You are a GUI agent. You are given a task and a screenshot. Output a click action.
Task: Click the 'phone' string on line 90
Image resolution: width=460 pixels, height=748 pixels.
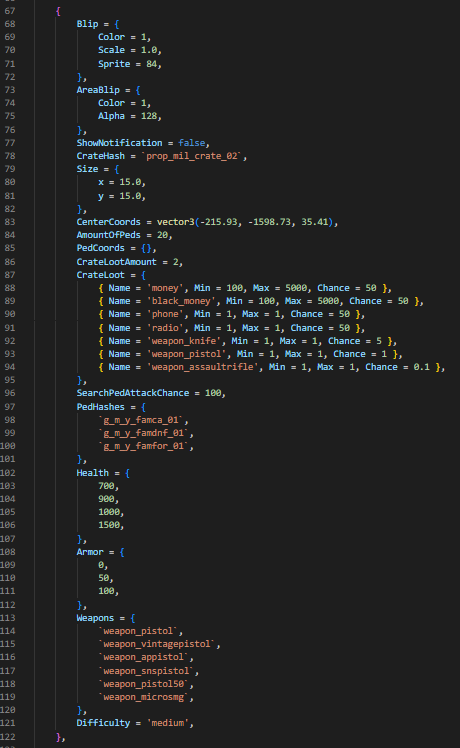(x=165, y=314)
